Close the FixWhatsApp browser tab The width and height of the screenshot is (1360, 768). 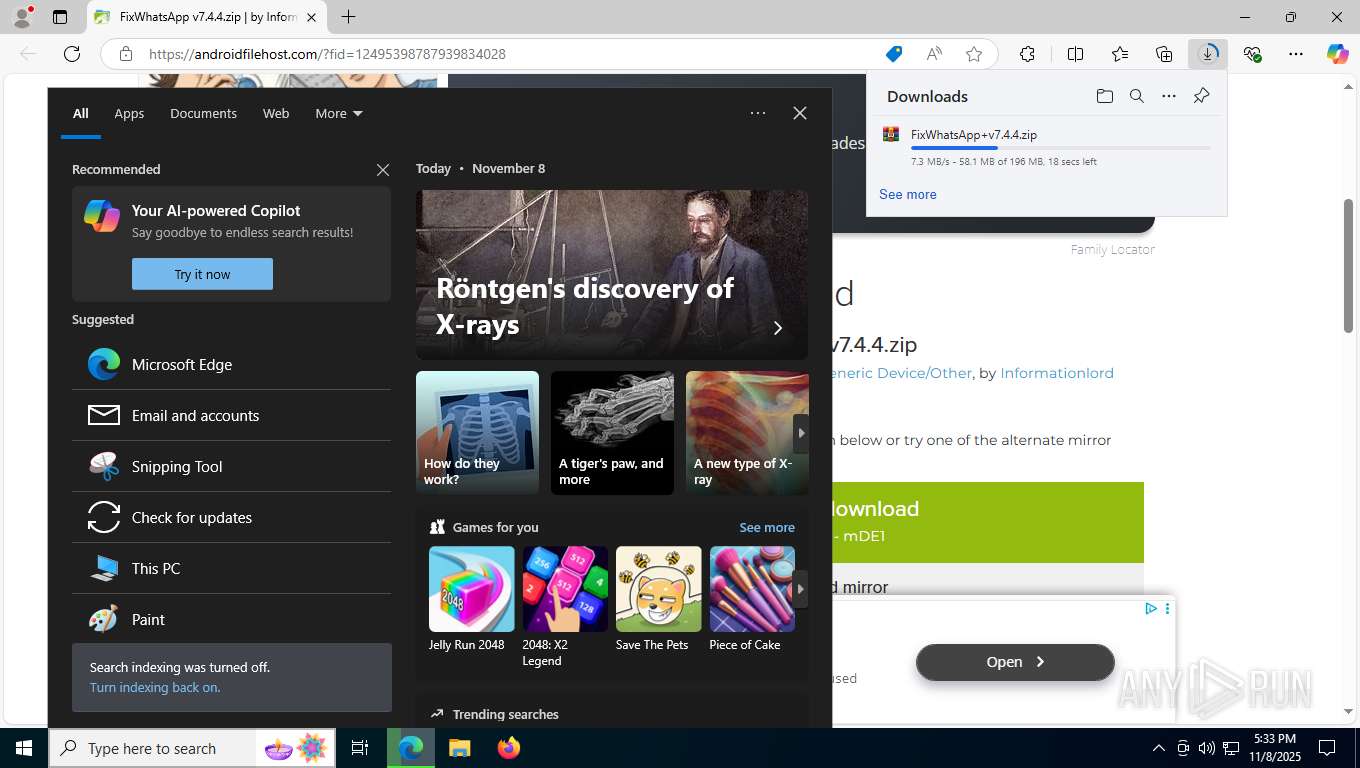tap(311, 17)
